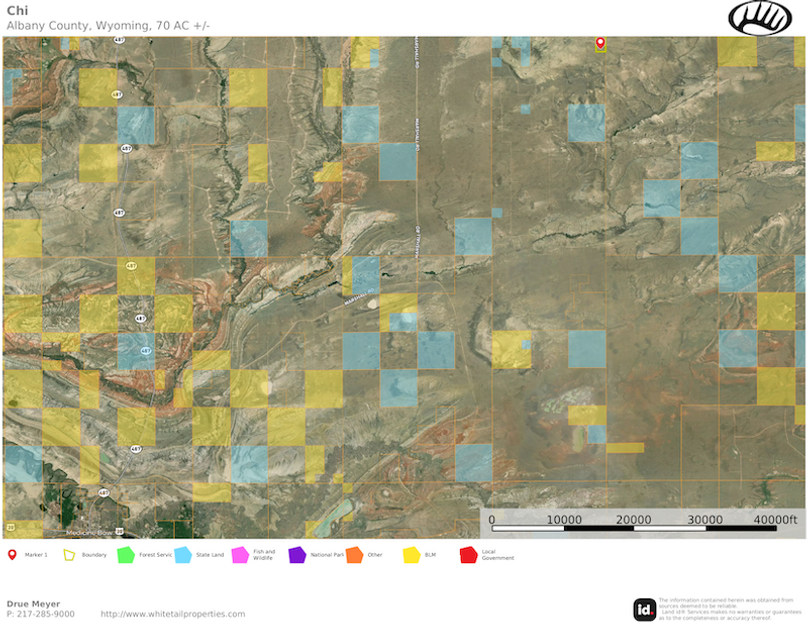Viewport: 808px width, 624px height.
Task: Click the Drue Meyer agent name
Action: (x=33, y=604)
